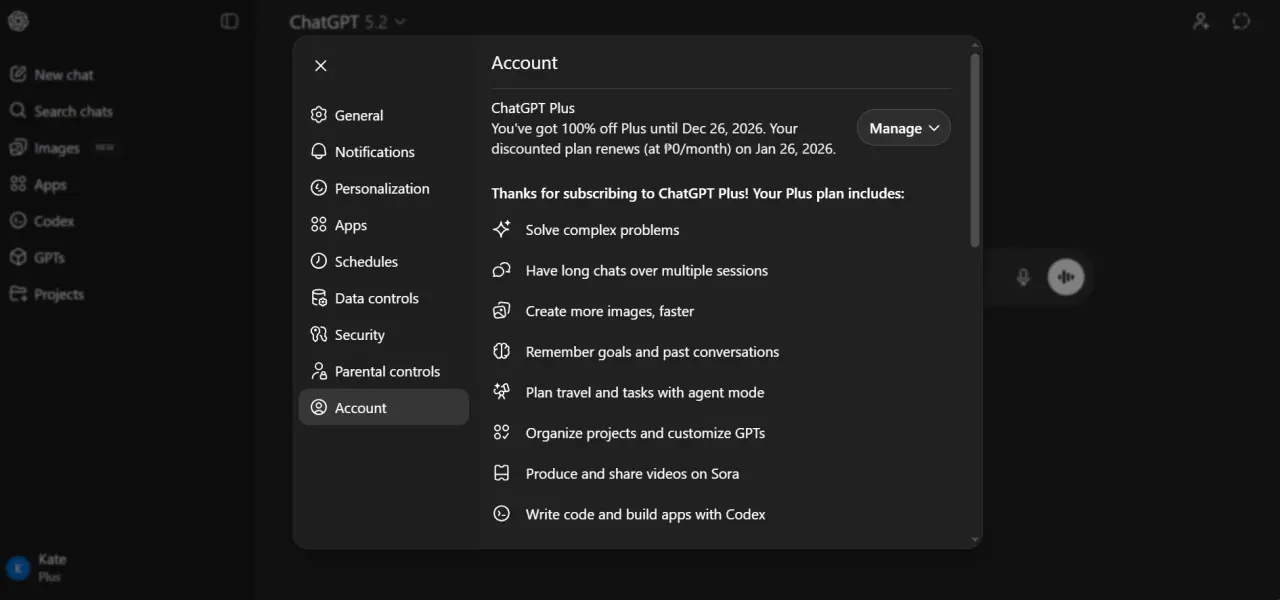1280x600 pixels.
Task: Open the Schedules settings tab
Action: pos(383,261)
